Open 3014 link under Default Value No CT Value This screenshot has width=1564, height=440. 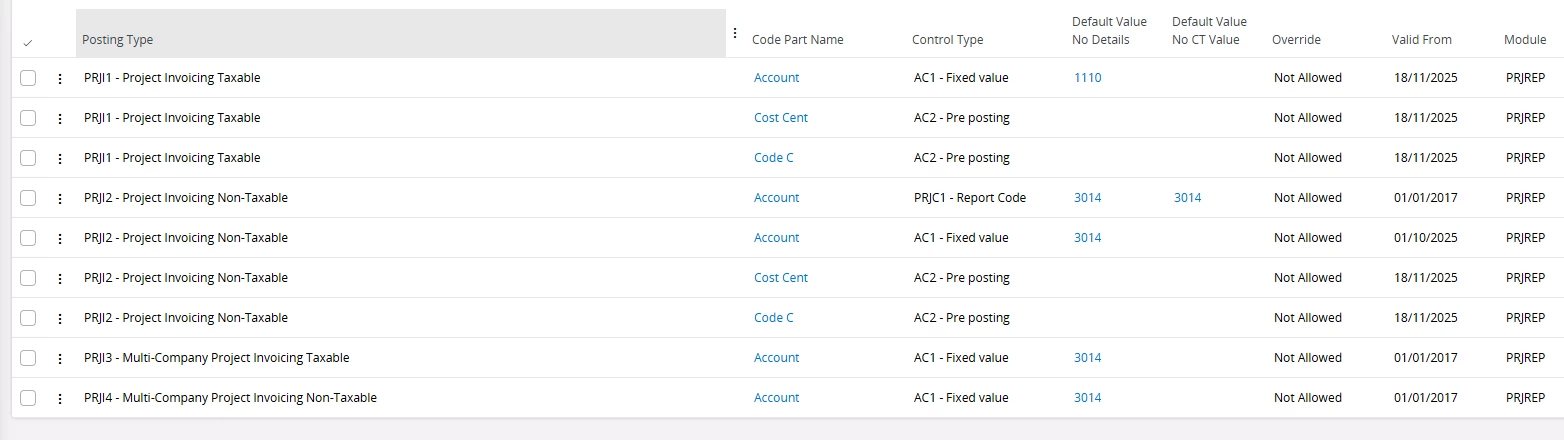(x=1187, y=198)
